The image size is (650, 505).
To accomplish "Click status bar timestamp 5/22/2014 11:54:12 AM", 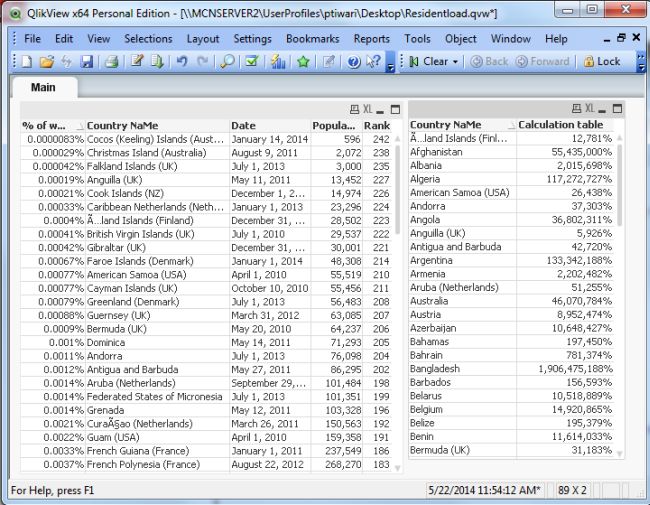I will pyautogui.click(x=485, y=490).
